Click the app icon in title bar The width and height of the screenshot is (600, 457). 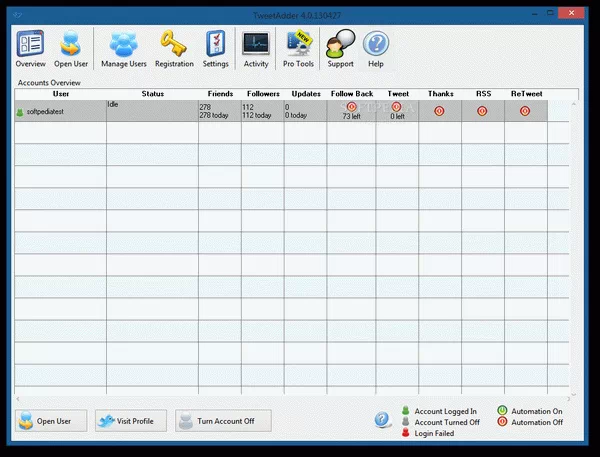[17, 15]
